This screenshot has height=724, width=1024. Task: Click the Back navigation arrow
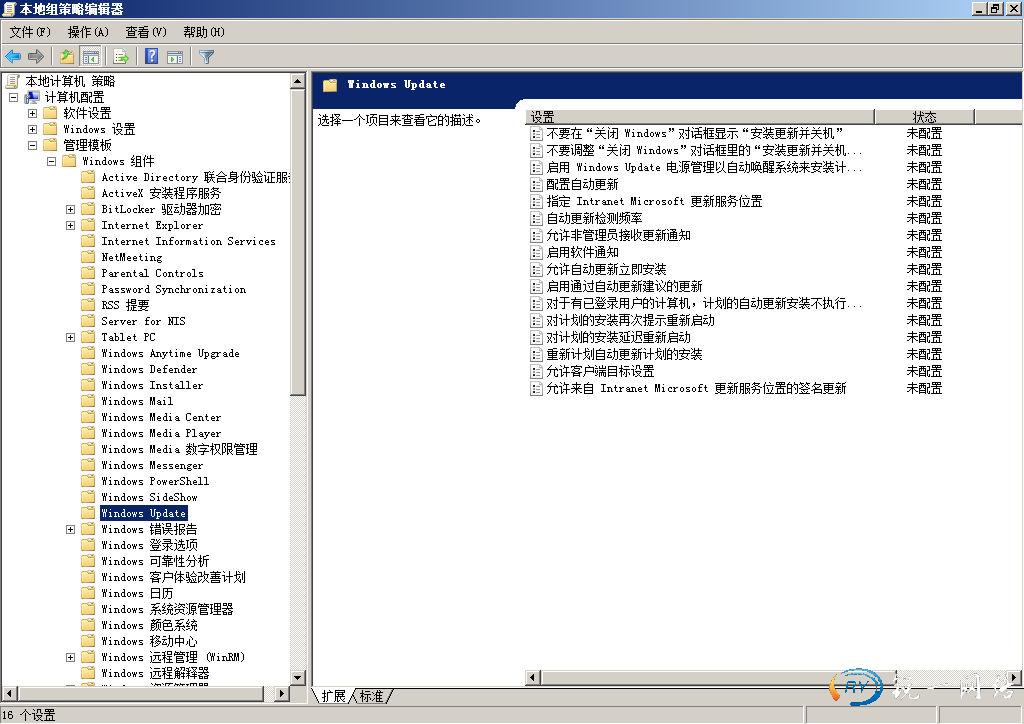click(12, 57)
